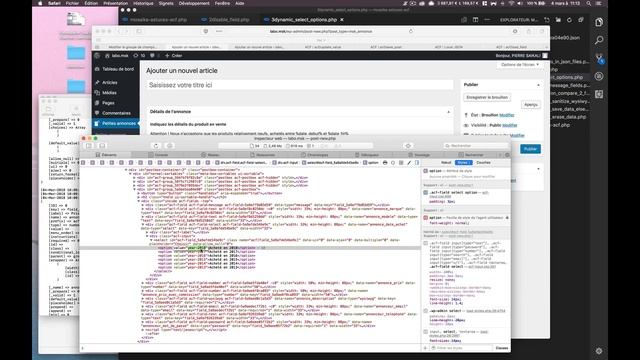Screen dimensions: 640x360
Task: Collapse the Détails de l'annonce metabox arrow
Action: [x=449, y=112]
